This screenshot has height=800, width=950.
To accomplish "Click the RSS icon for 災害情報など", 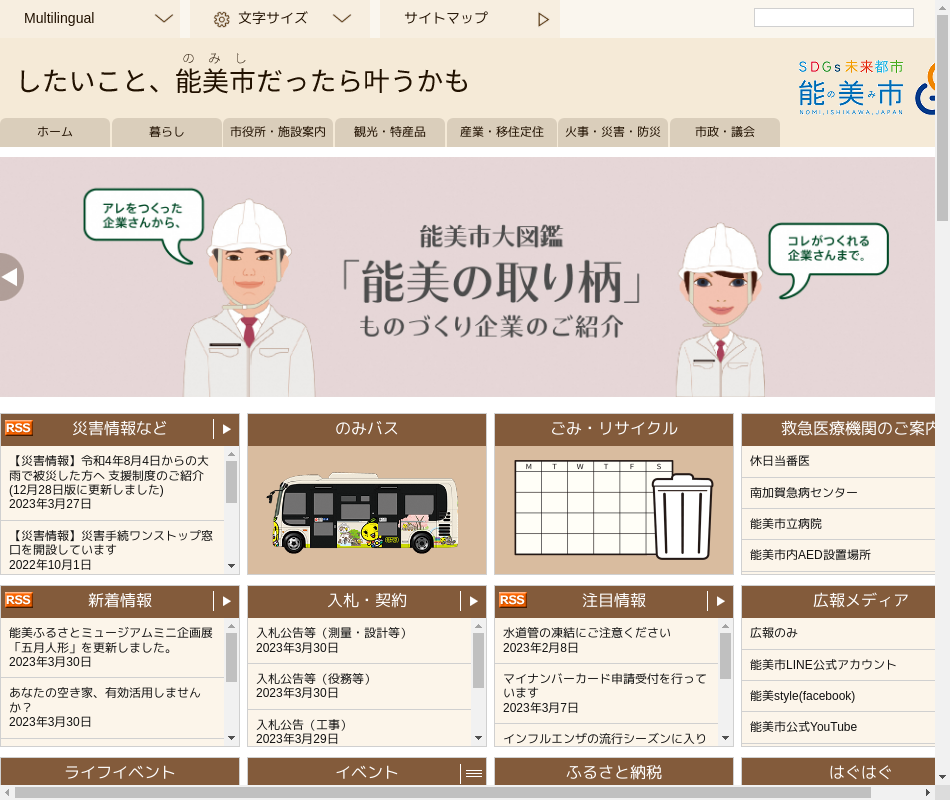I will pos(19,428).
